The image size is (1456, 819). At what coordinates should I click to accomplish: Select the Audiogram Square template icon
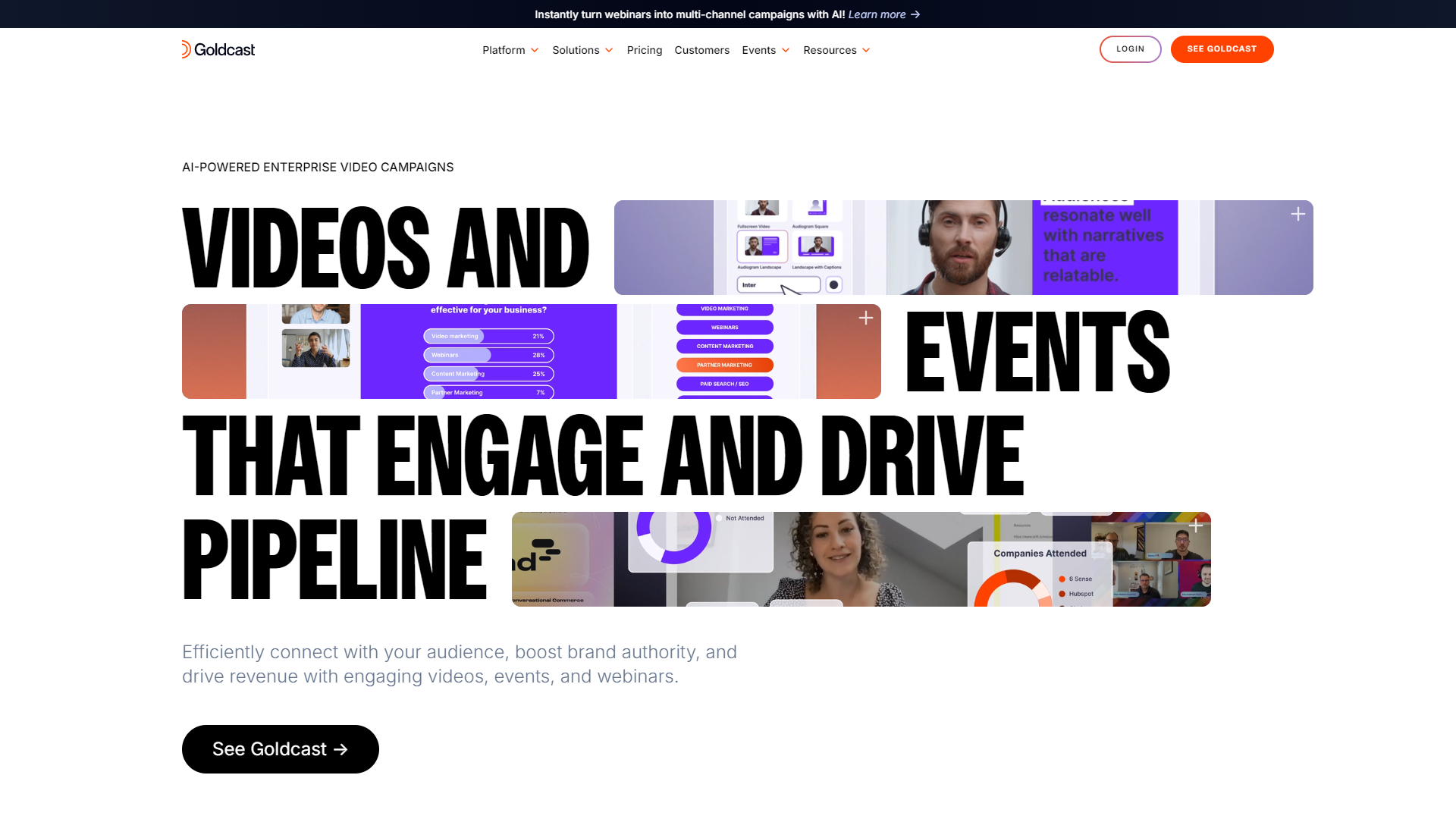tap(817, 208)
